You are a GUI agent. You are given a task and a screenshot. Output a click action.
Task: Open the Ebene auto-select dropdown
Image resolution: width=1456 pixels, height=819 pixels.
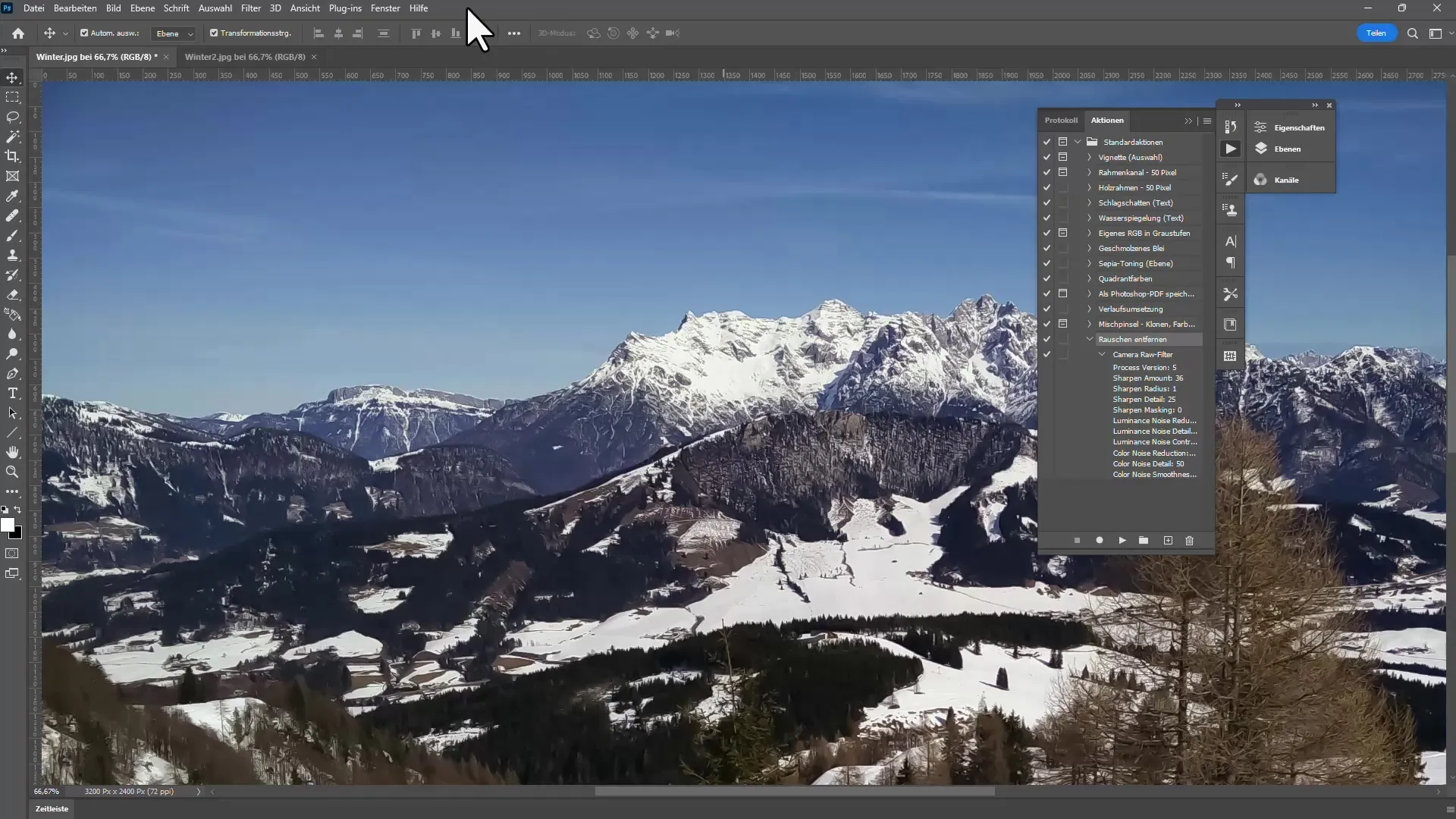click(x=174, y=33)
